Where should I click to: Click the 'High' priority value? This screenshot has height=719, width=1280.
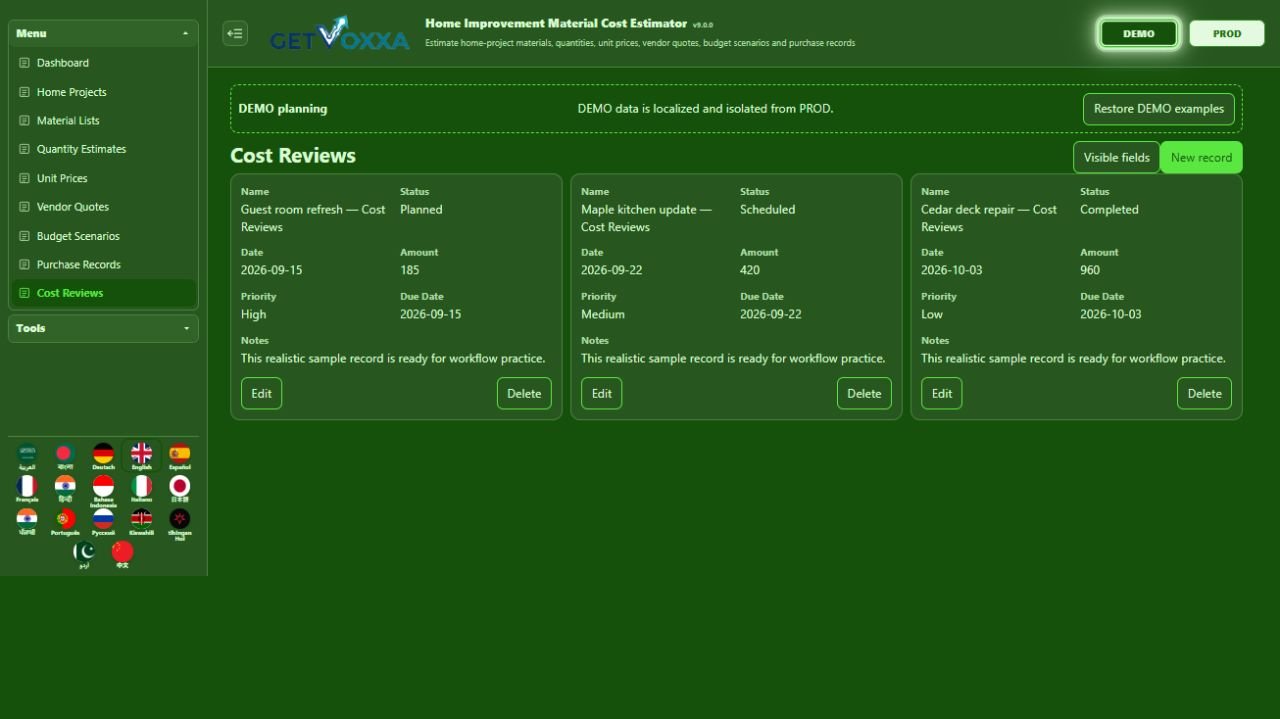coord(254,314)
